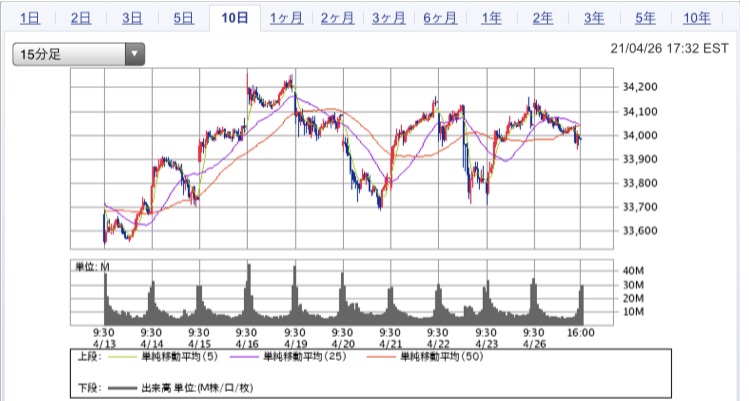Open the 3ヶ月 chart range
This screenshot has height=401, width=749.
coord(389,19)
